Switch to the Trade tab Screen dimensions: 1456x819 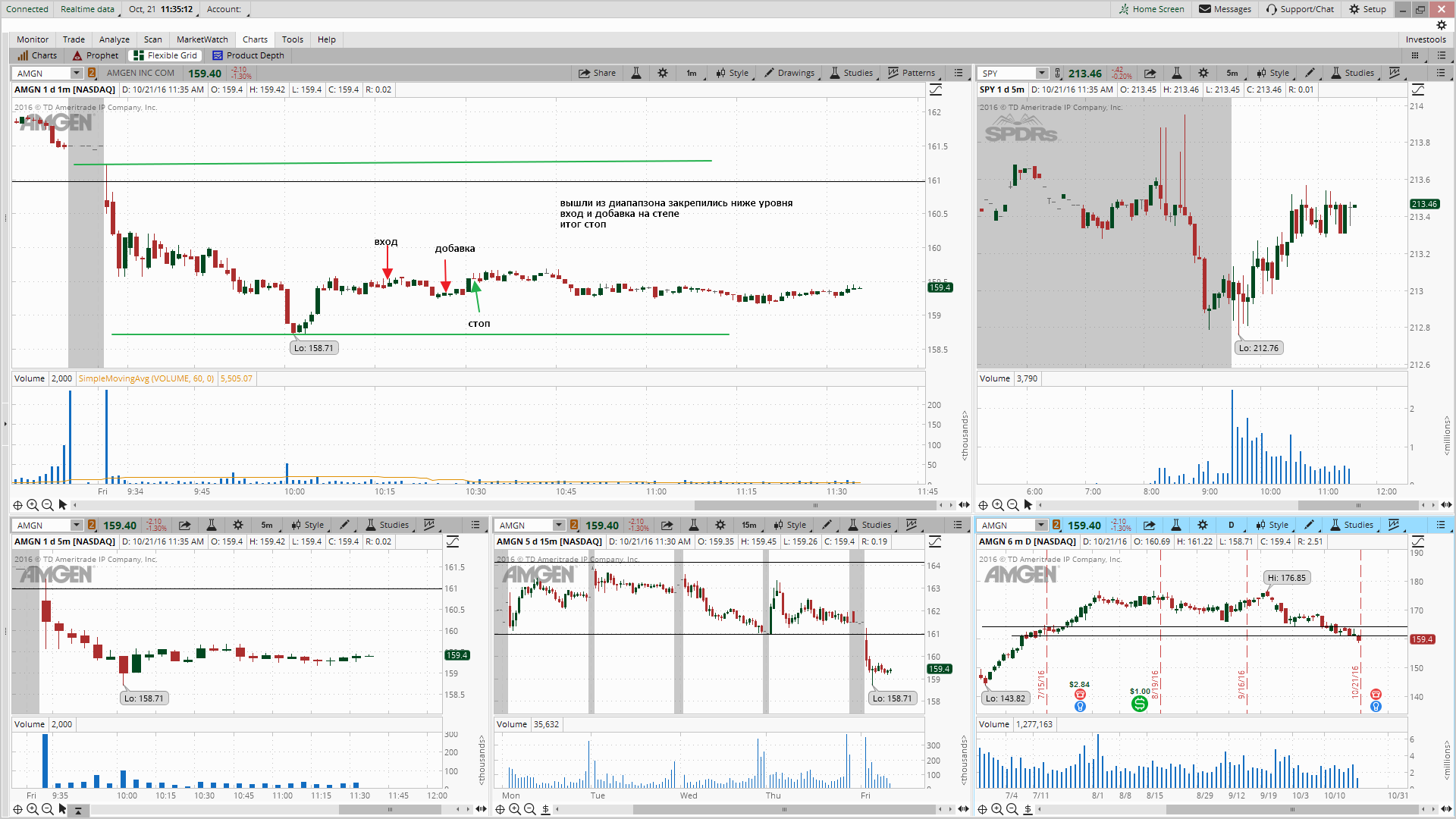pyautogui.click(x=74, y=39)
